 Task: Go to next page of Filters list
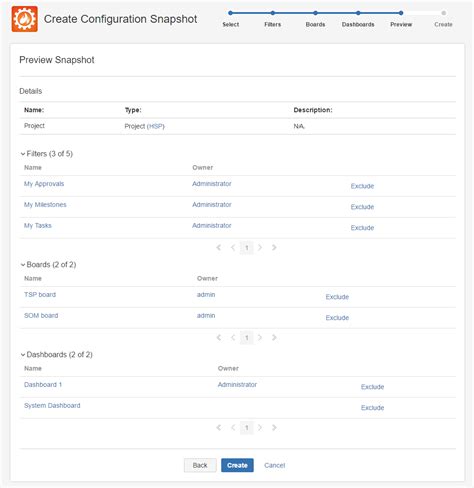tap(260, 247)
